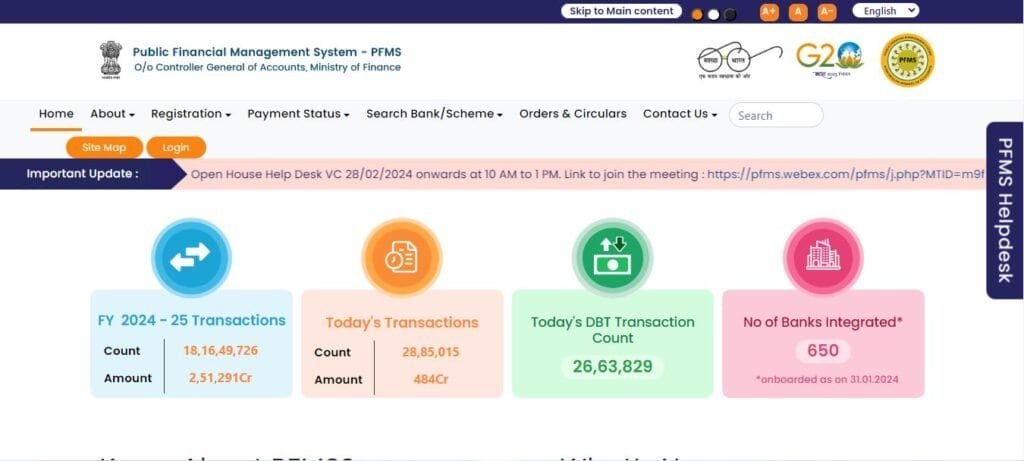Select the white color theme dot
The image size is (1024, 461).
714,14
